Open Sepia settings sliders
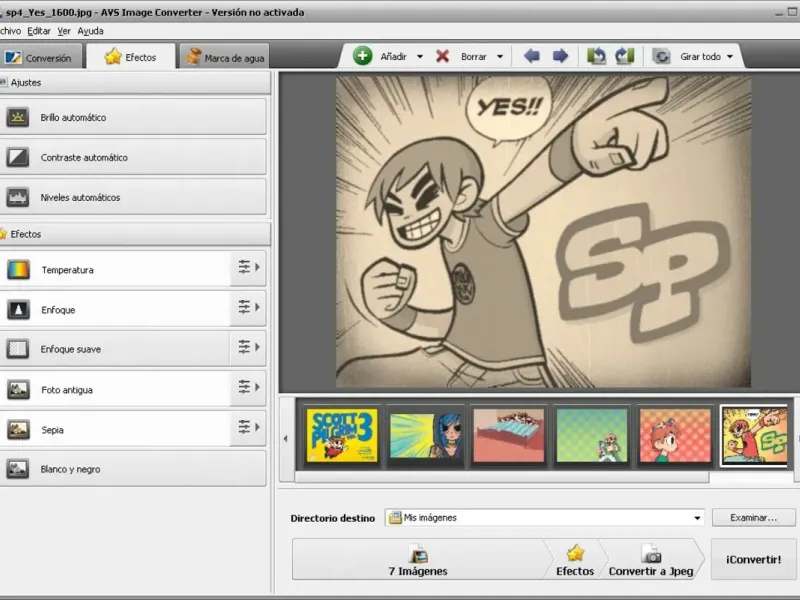The image size is (800, 600). tap(248, 427)
